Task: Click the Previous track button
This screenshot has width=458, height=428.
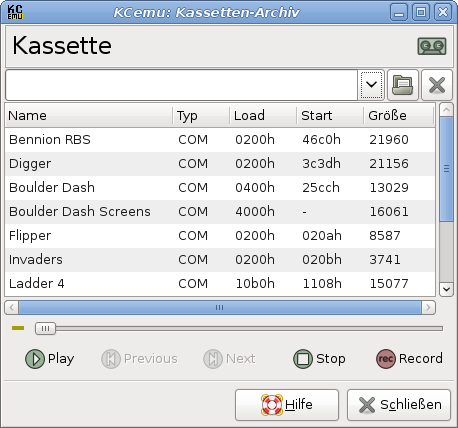Action: coord(139,359)
